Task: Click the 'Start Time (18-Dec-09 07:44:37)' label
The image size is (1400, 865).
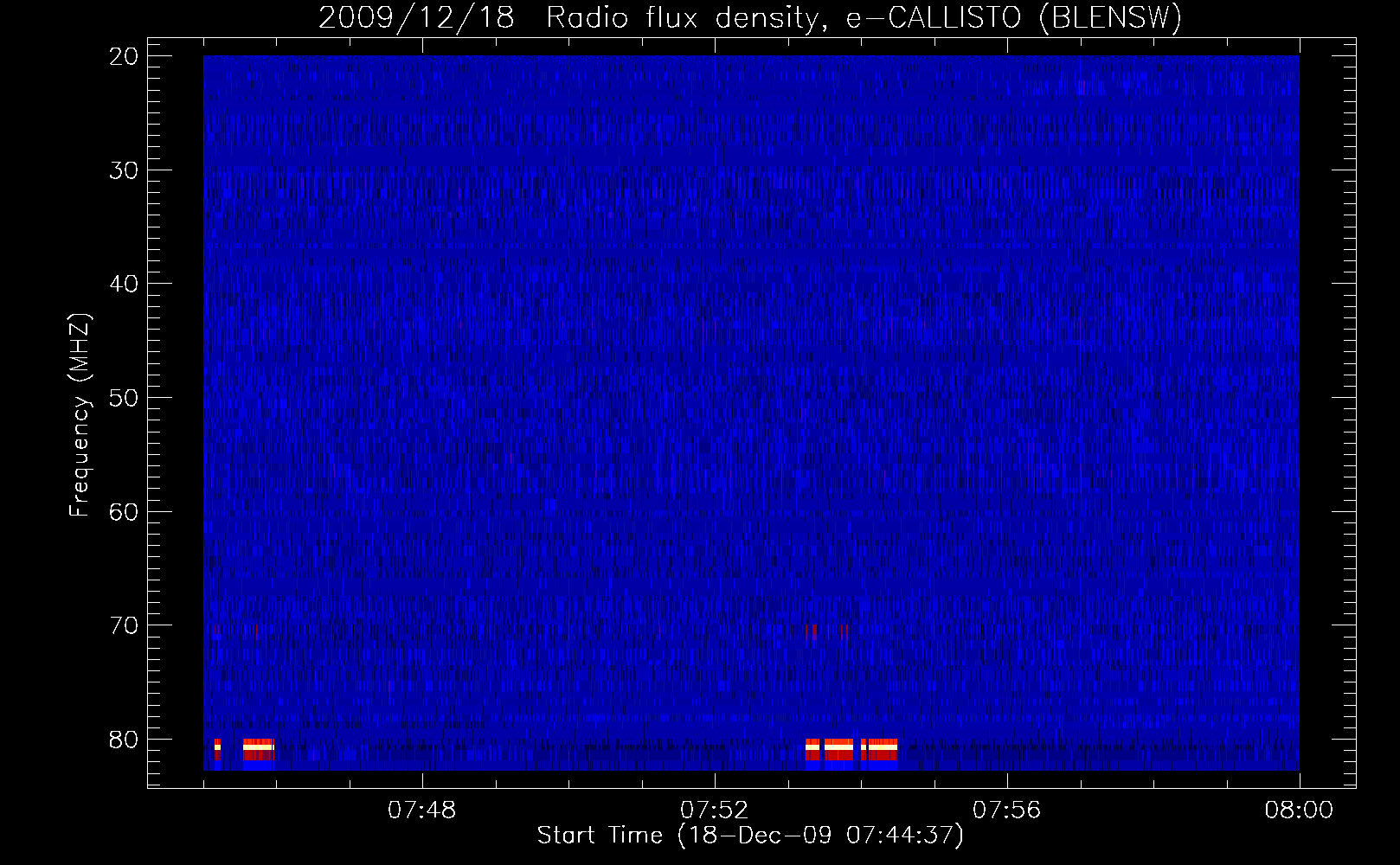Action: click(750, 836)
